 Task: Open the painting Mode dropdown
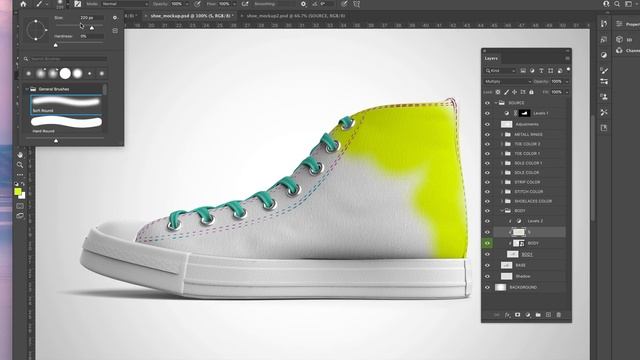point(124,4)
